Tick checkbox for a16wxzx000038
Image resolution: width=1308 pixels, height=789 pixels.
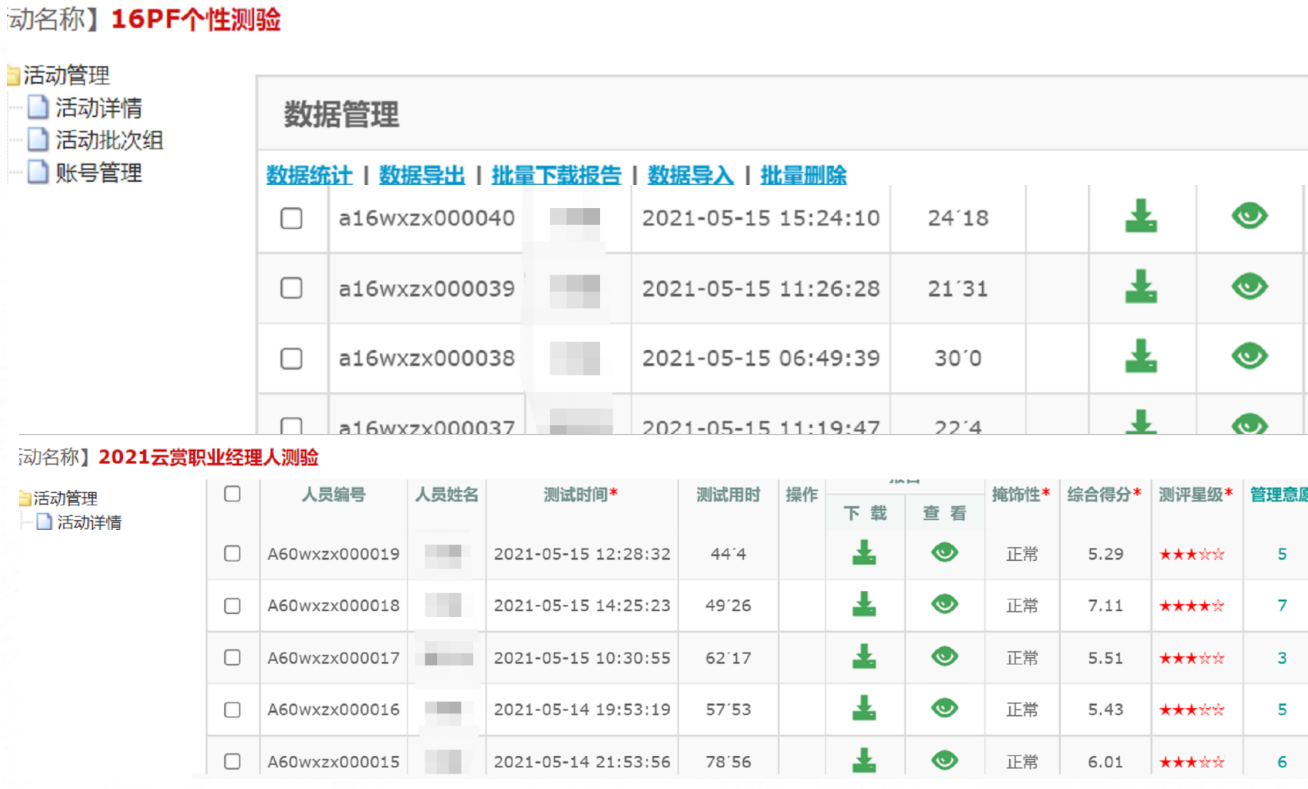pyautogui.click(x=291, y=358)
